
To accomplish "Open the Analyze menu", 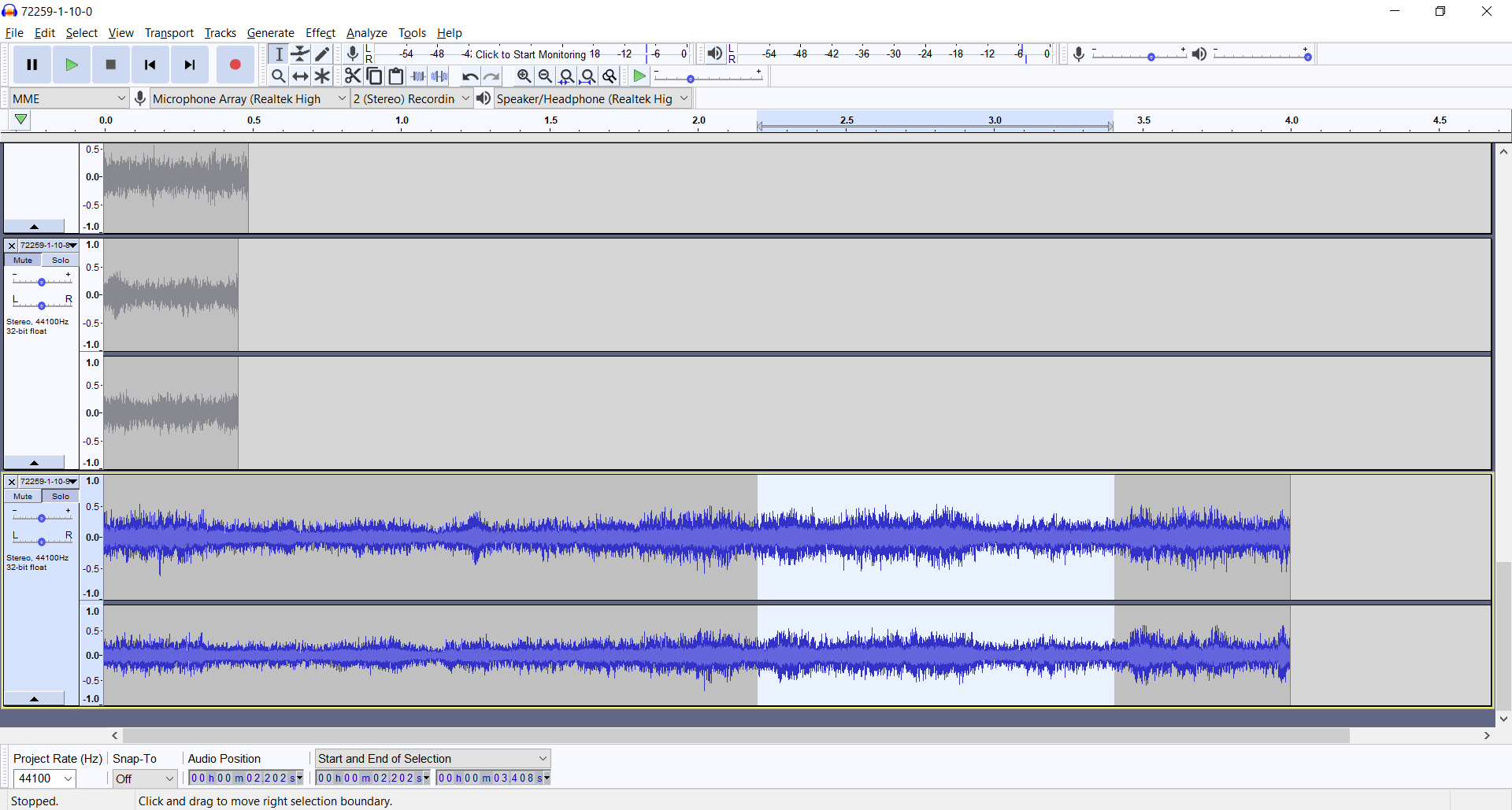I will tap(366, 33).
